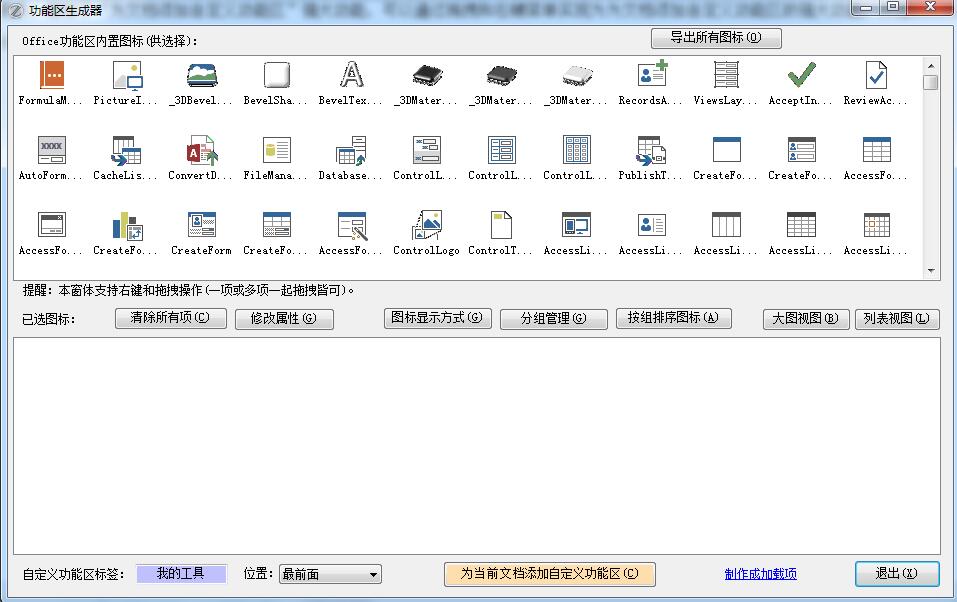The image size is (957, 602).
Task: Choose the ControlLogo picture icon
Action: (x=426, y=225)
